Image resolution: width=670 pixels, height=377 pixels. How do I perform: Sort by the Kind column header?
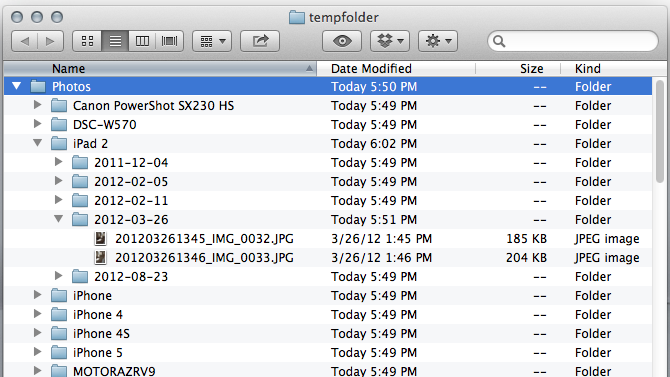coord(614,68)
